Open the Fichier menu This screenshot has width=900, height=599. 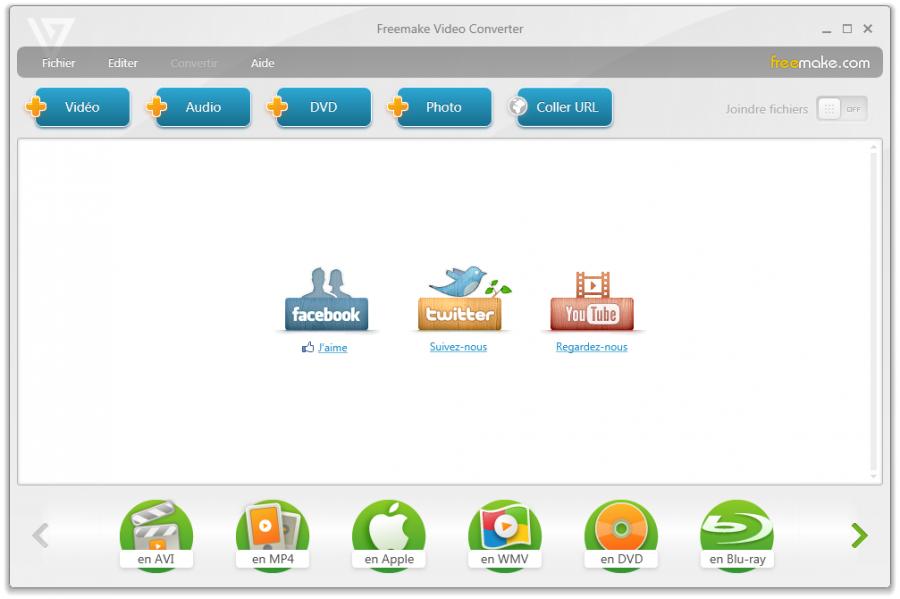pyautogui.click(x=59, y=63)
